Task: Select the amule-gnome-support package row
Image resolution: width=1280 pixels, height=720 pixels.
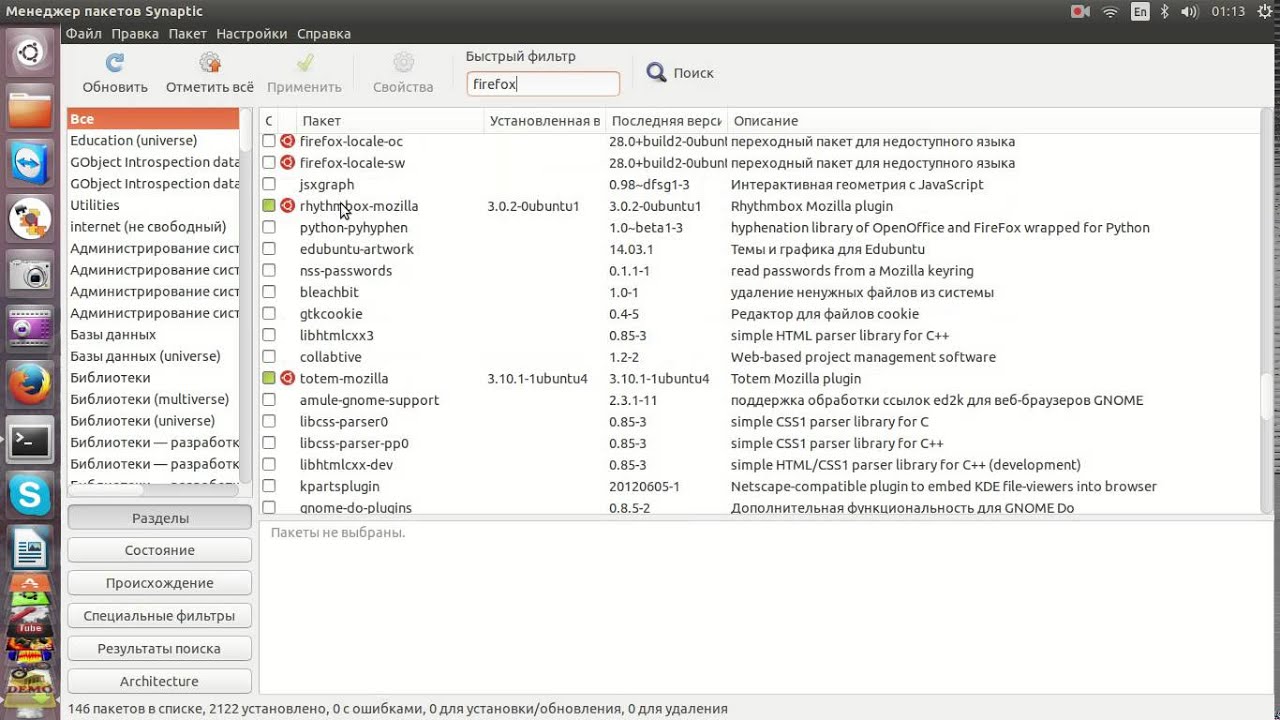Action: (760, 400)
